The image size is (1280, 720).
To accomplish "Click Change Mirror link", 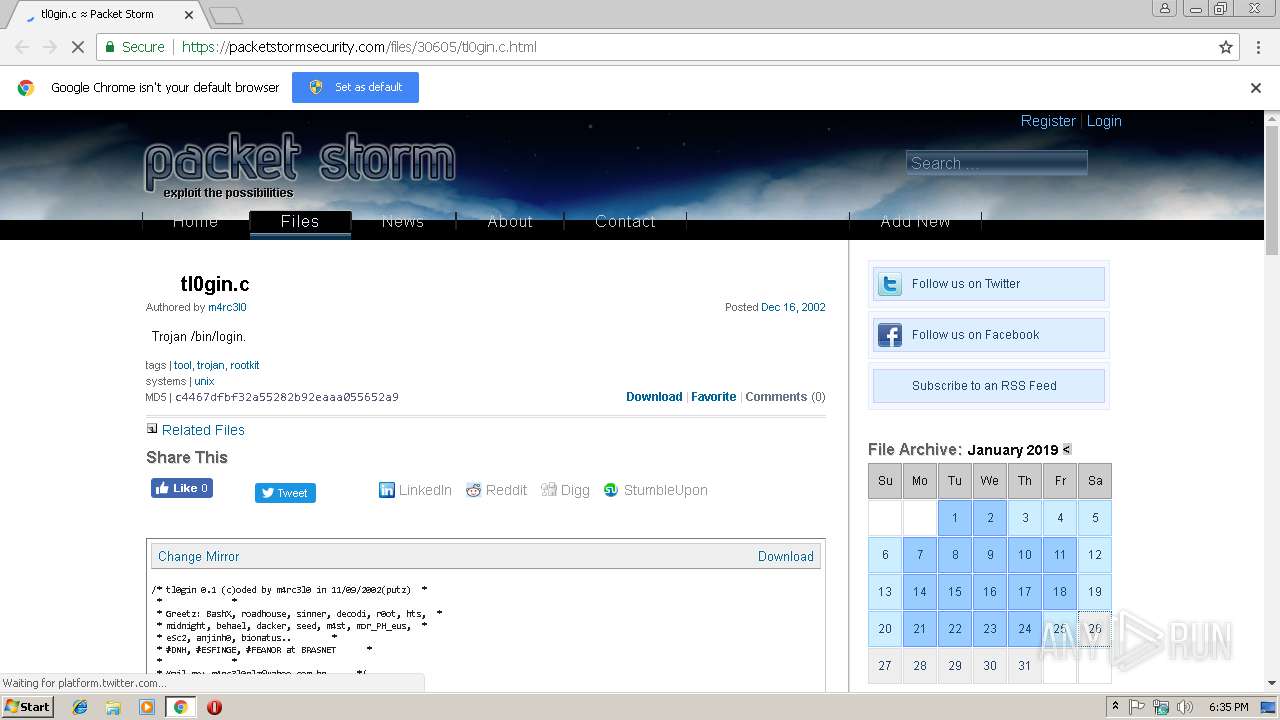I will pos(198,556).
